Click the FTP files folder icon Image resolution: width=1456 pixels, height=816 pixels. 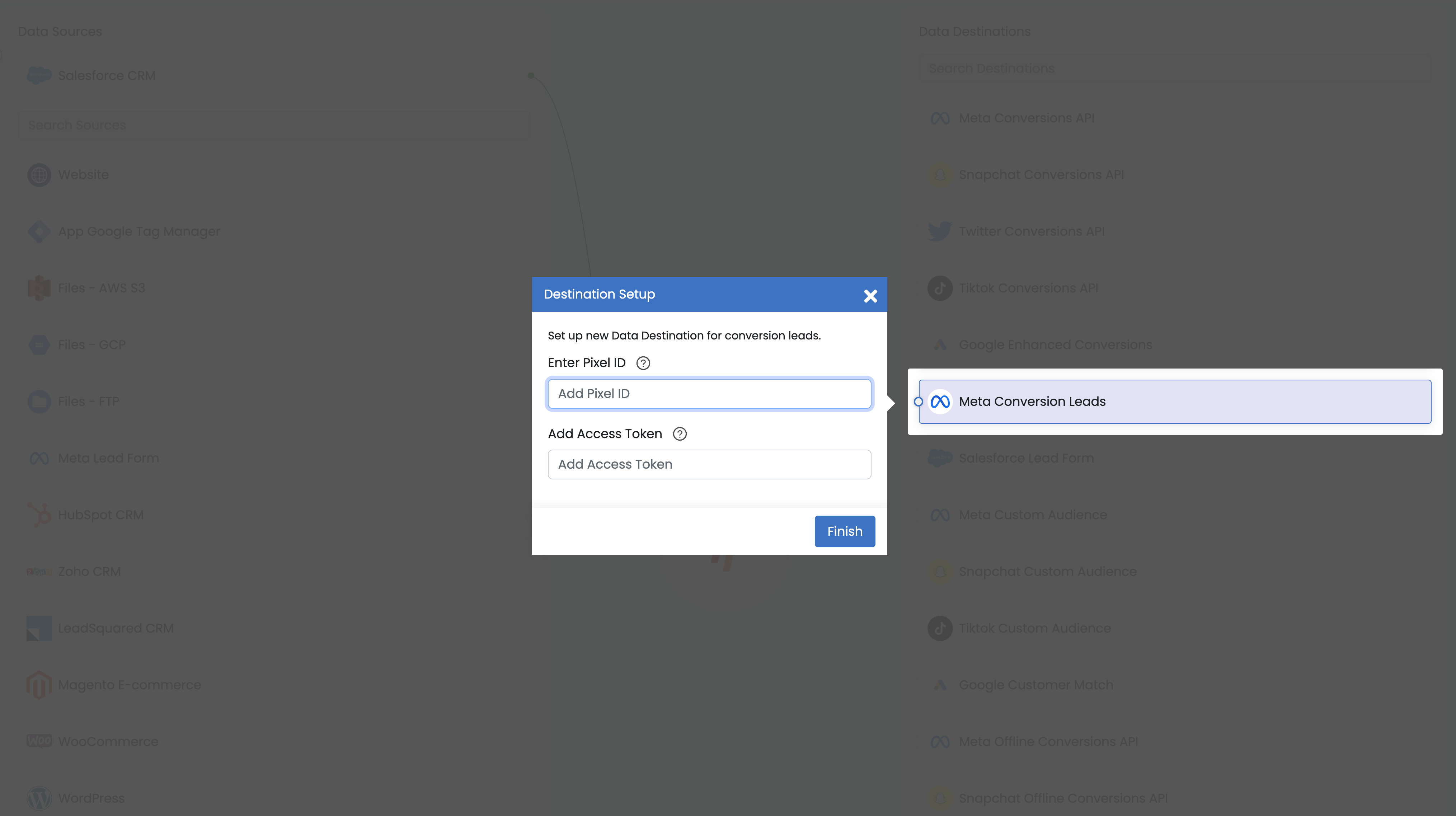pyautogui.click(x=39, y=402)
